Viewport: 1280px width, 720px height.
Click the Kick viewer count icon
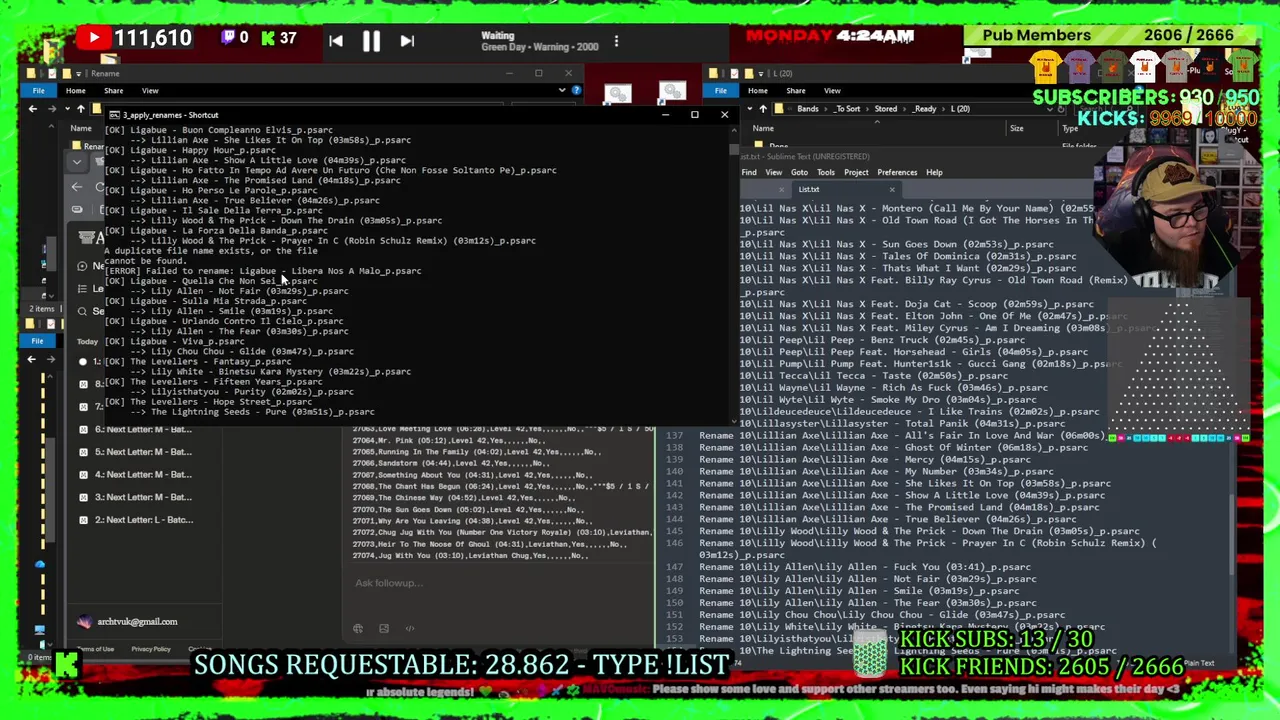[267, 39]
